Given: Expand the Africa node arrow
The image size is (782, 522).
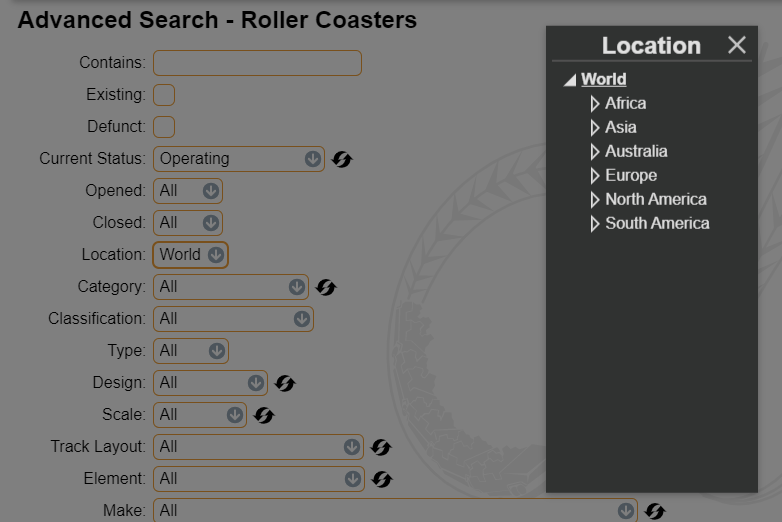Looking at the screenshot, I should (x=594, y=104).
